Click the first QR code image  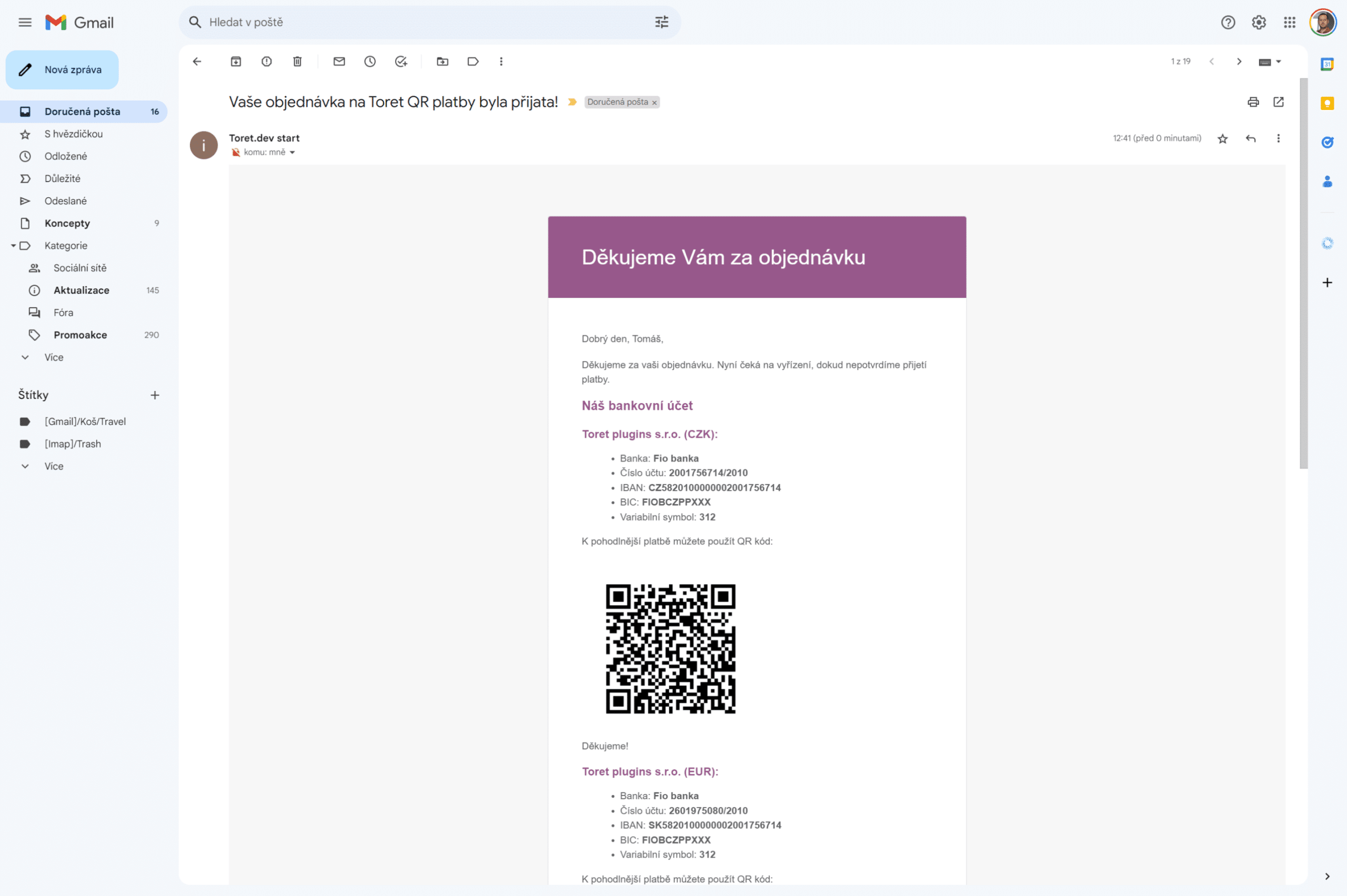pos(670,649)
